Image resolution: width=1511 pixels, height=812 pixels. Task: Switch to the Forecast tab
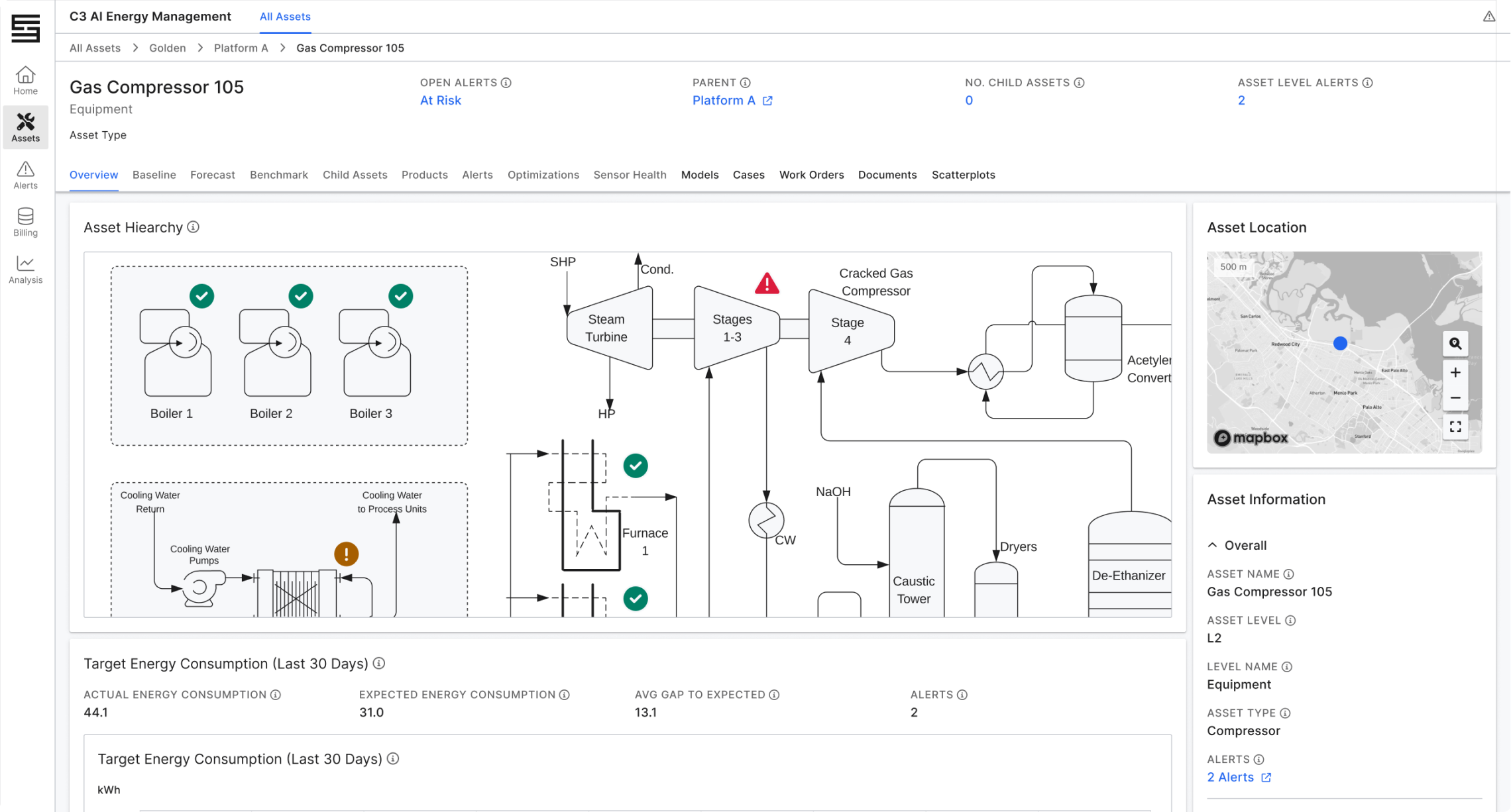pyautogui.click(x=213, y=175)
